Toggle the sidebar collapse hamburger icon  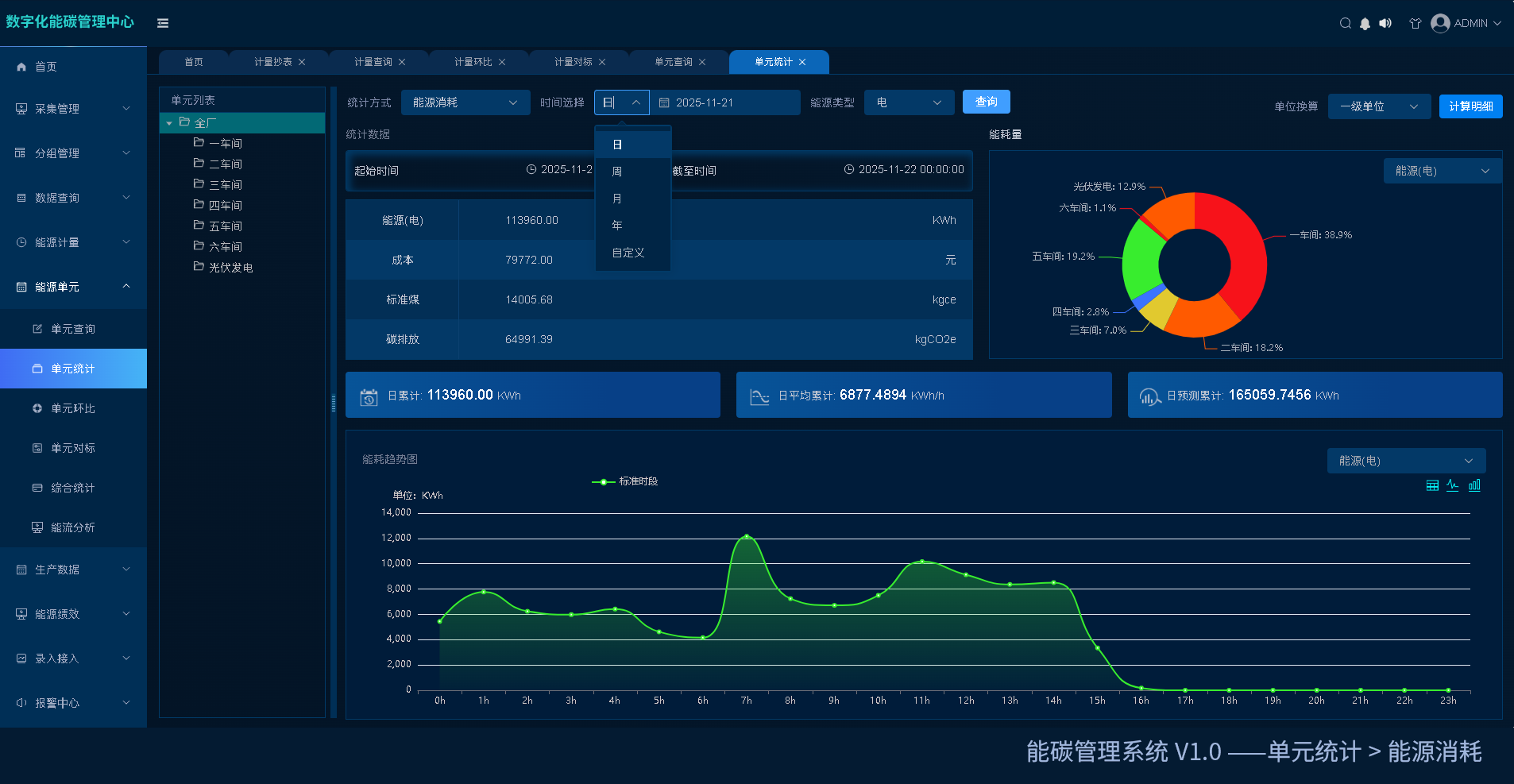(x=163, y=23)
